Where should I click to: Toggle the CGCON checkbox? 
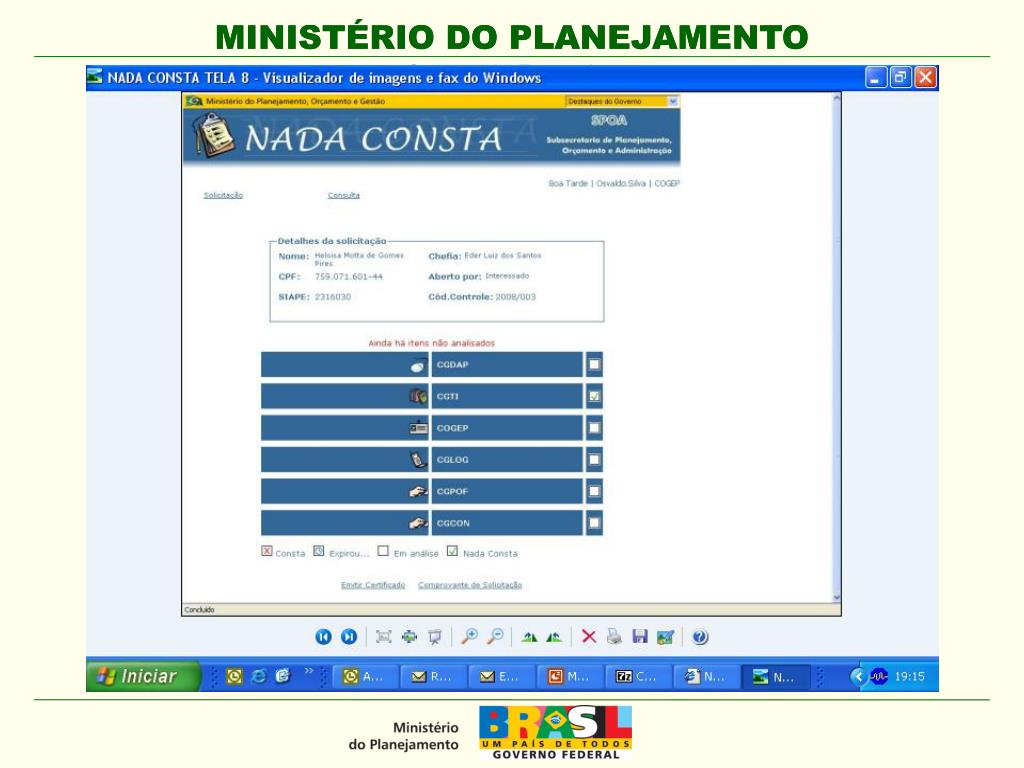point(594,522)
